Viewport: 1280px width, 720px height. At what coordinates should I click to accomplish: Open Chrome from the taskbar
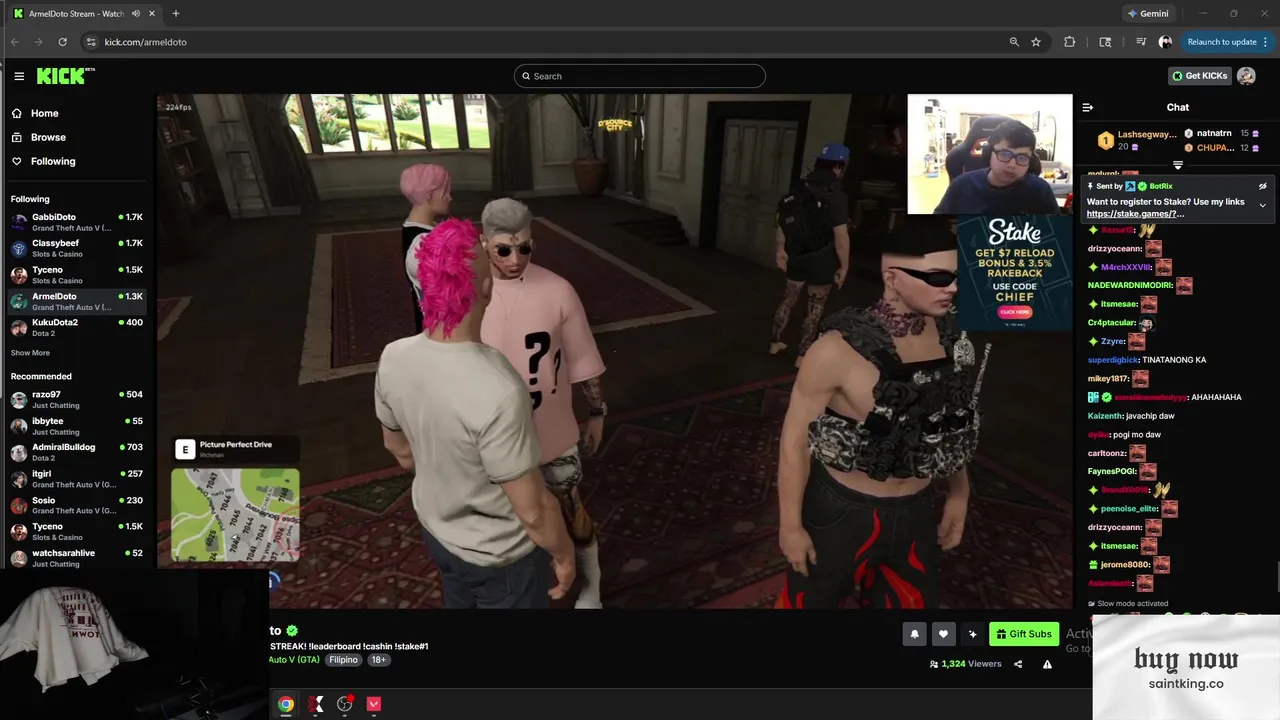click(x=286, y=704)
